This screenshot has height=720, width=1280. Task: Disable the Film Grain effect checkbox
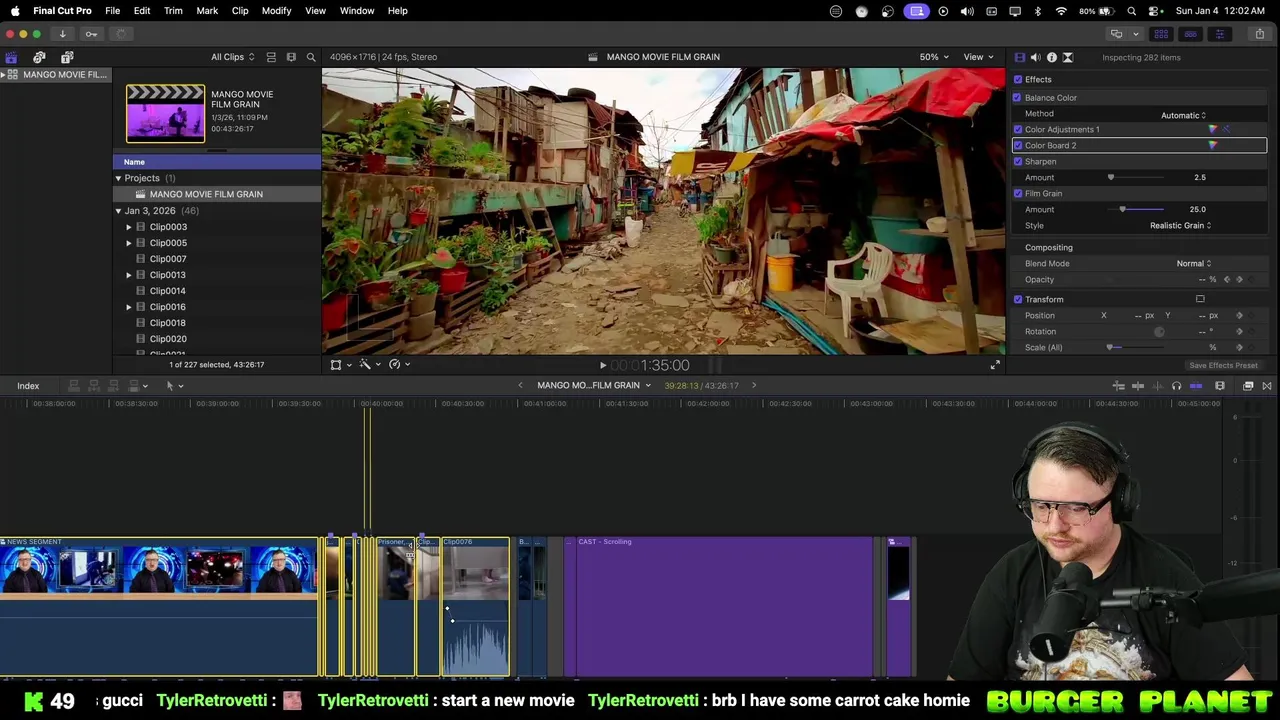[1018, 194]
